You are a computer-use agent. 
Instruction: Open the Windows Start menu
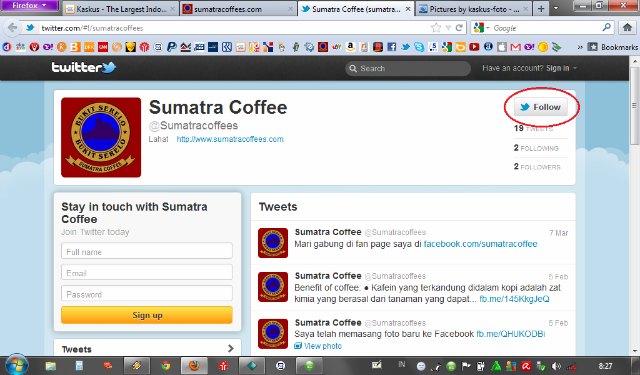(17, 365)
